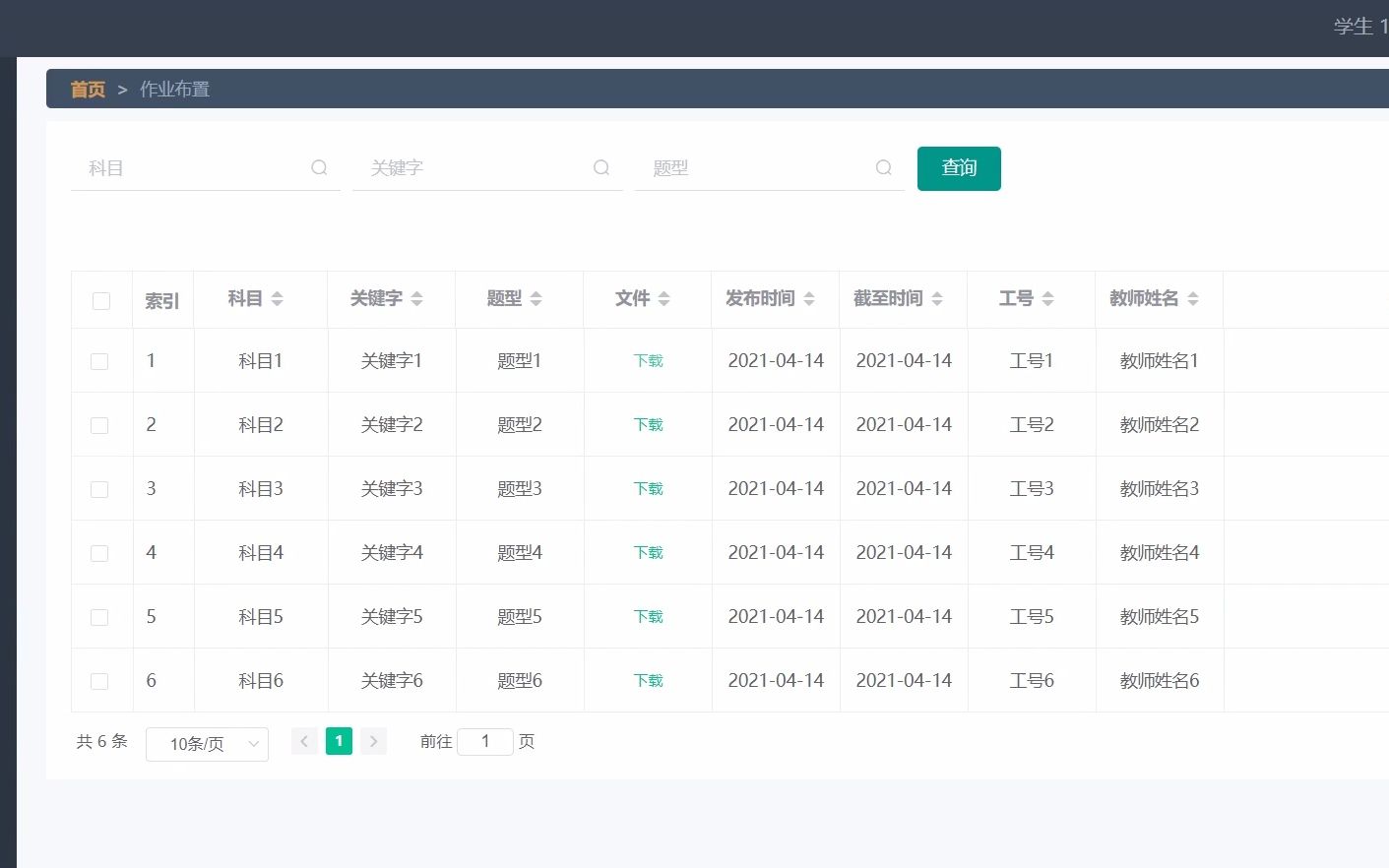The height and width of the screenshot is (868, 1389).
Task: Check the checkbox for row 5 (科目5)
Action: click(98, 616)
